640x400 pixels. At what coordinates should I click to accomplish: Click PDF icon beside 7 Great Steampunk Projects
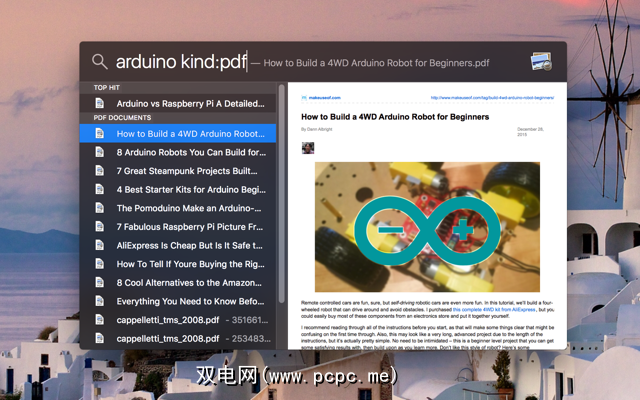click(100, 171)
